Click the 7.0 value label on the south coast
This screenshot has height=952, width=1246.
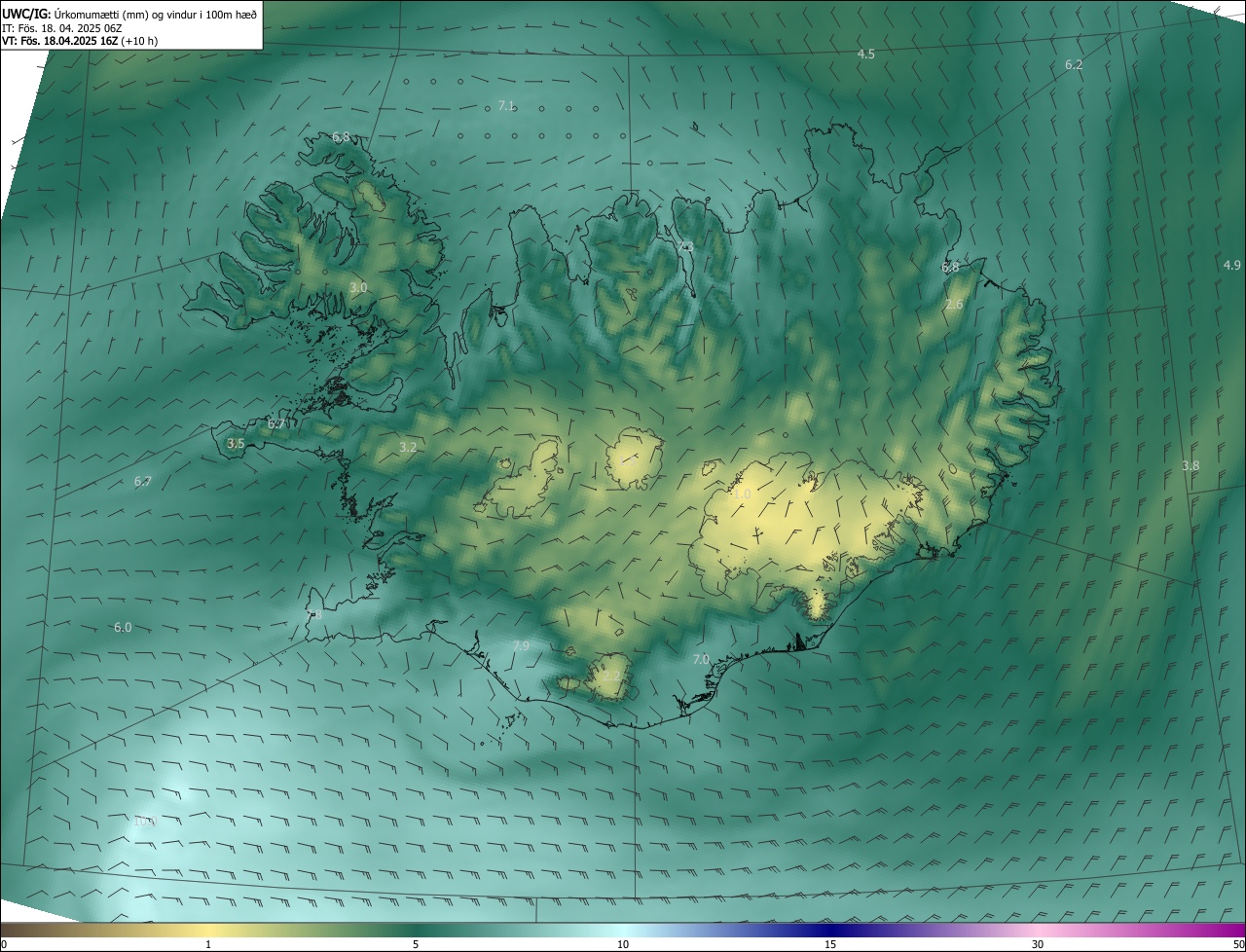coord(701,660)
